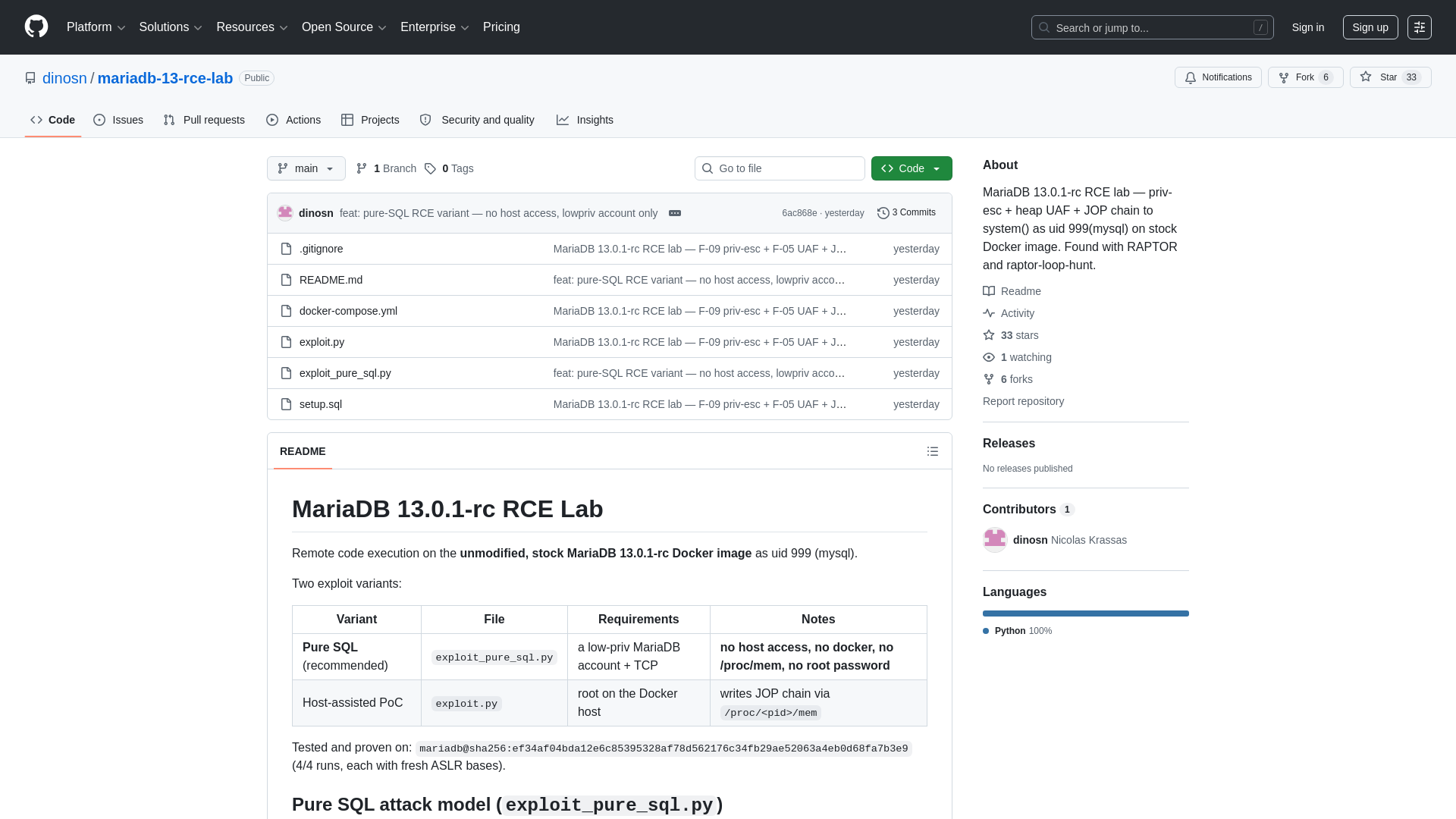Click Report repository link

coord(1023,401)
